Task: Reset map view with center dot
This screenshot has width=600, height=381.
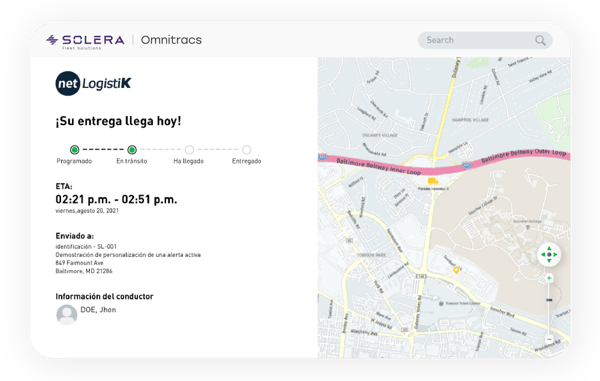Action: click(x=549, y=255)
